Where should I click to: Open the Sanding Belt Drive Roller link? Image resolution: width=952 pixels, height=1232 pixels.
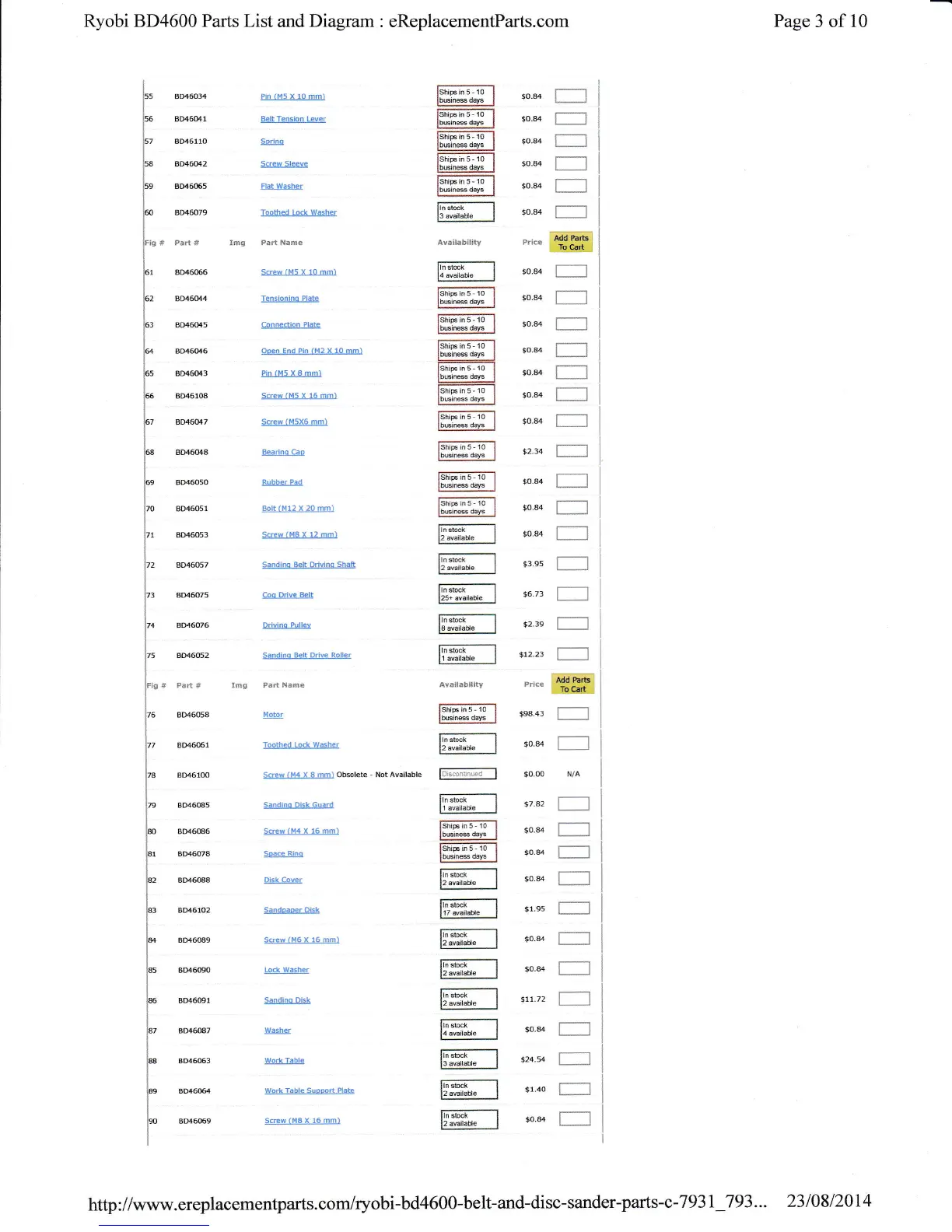coord(307,656)
